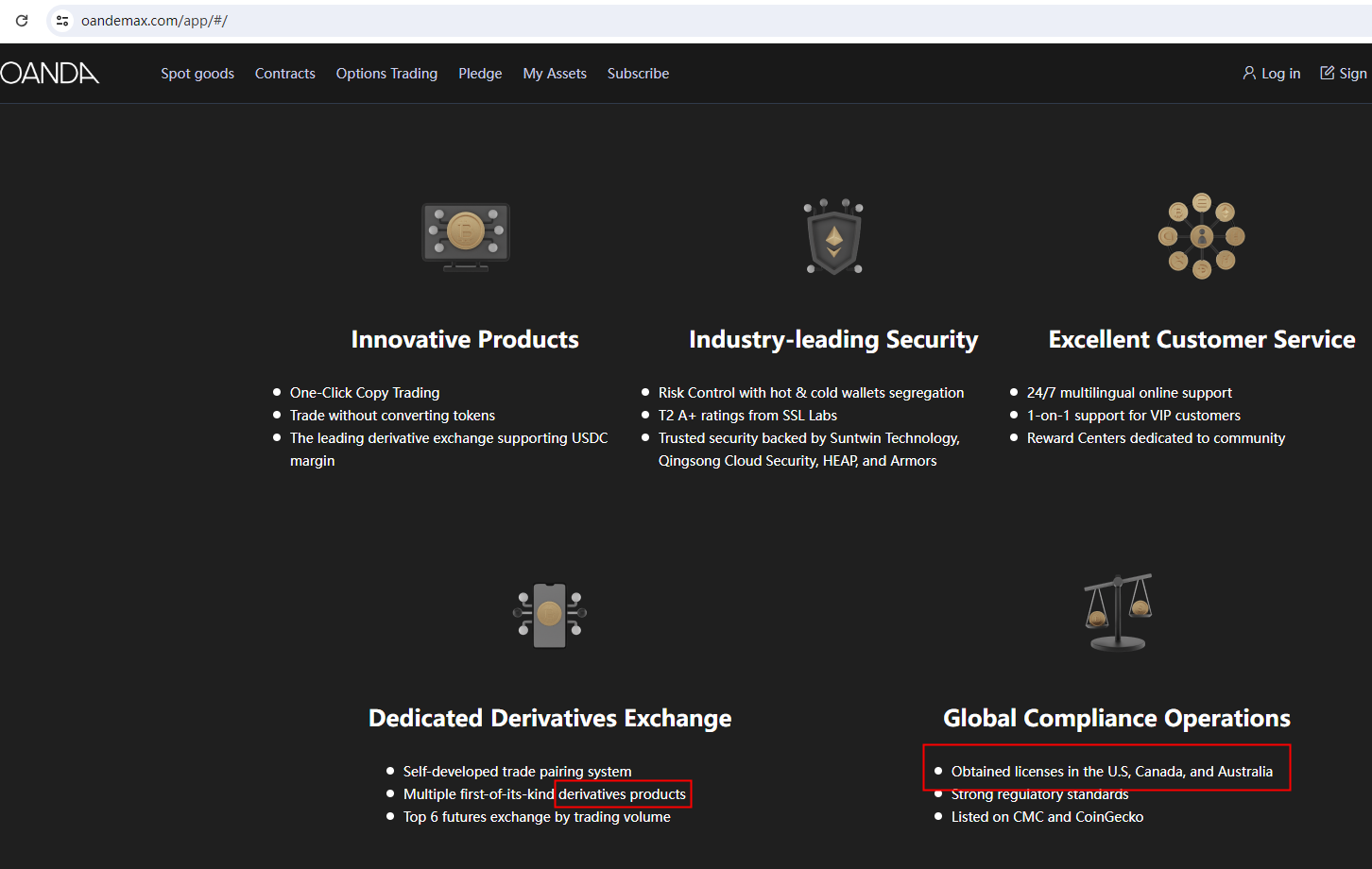
Task: Click the 'Multiple first-of-its-kind derivatives products' bullet
Action: point(544,794)
